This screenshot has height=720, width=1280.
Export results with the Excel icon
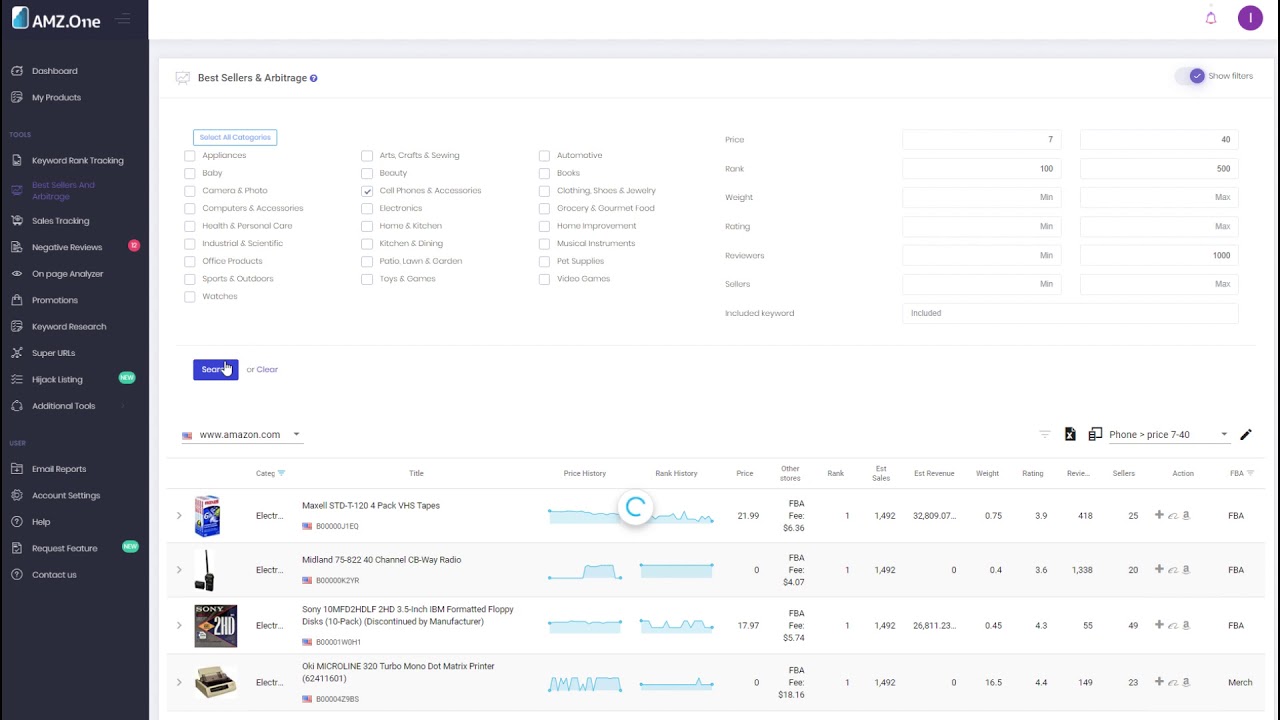1070,434
